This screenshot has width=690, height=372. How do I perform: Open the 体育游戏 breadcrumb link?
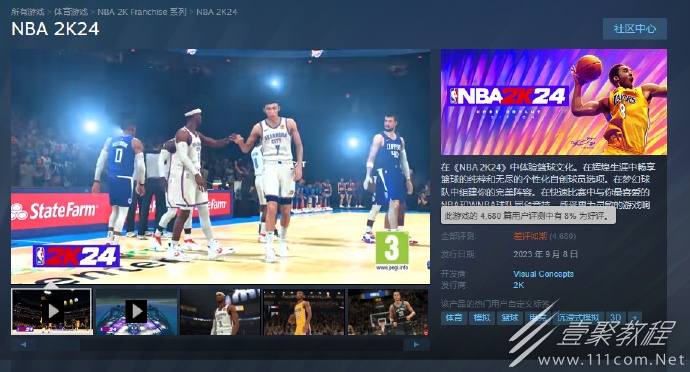click(x=71, y=12)
